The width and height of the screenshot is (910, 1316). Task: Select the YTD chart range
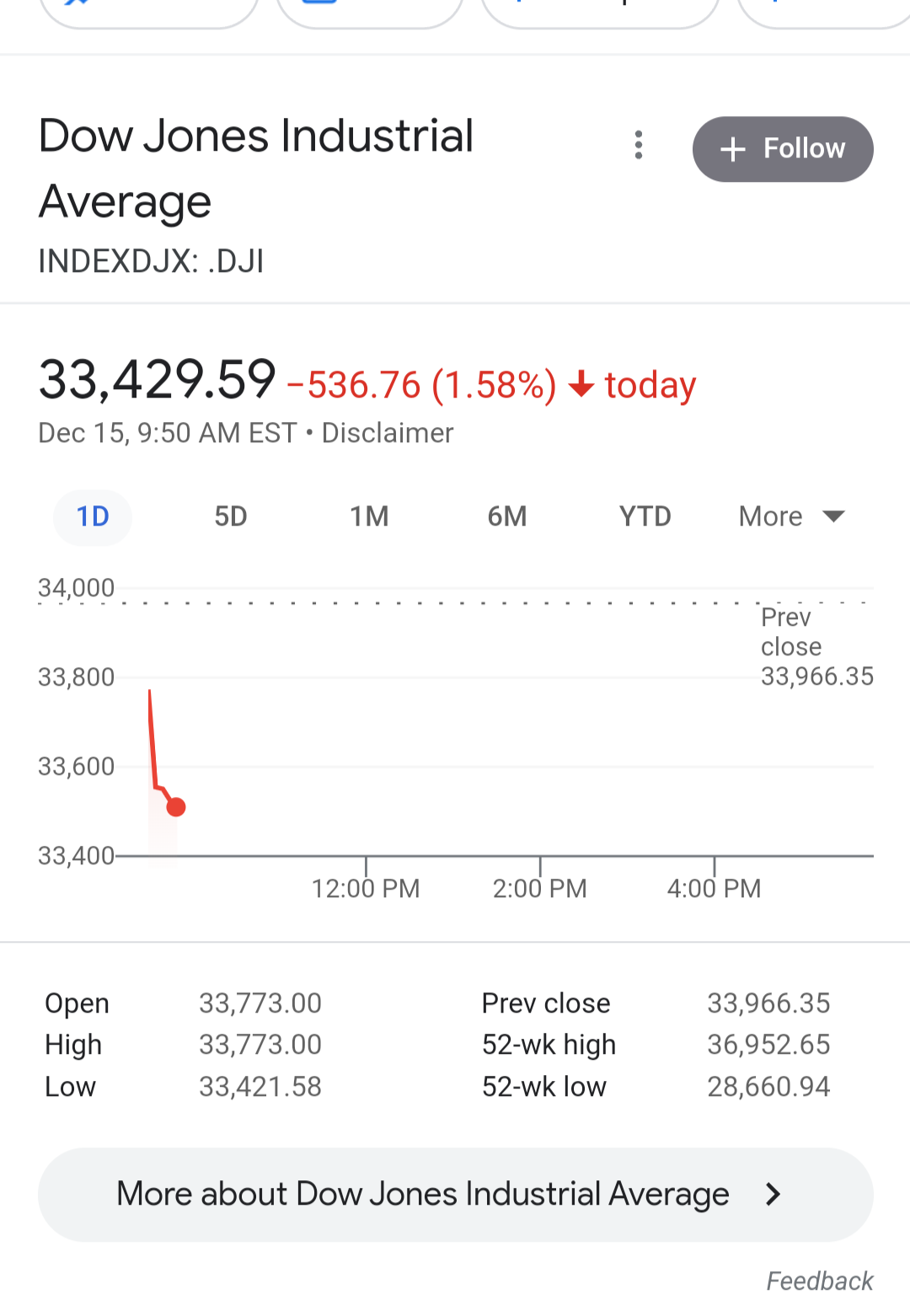(645, 516)
